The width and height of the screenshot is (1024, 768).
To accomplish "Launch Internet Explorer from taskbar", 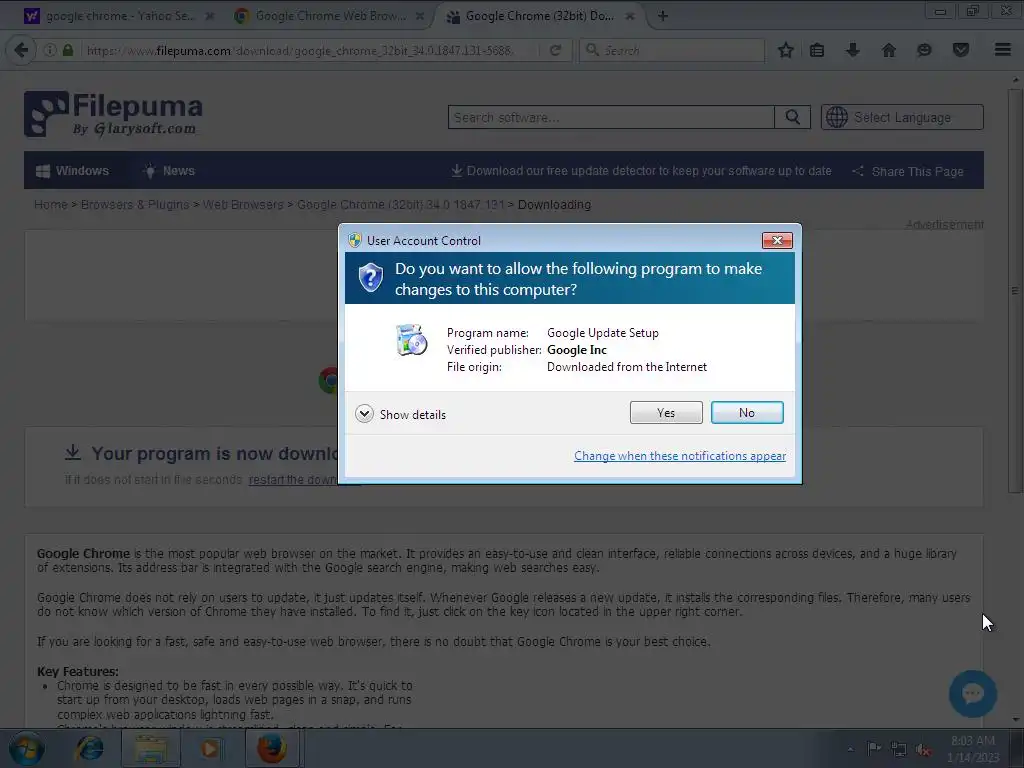I will pyautogui.click(x=89, y=748).
